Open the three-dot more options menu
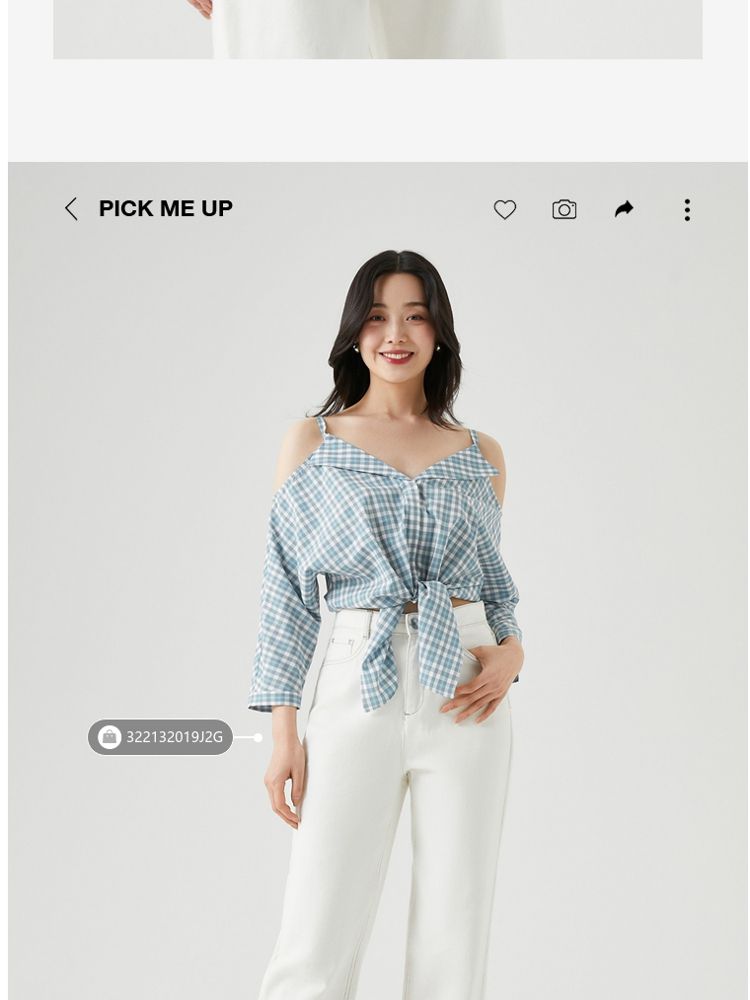Viewport: 750px width, 1000px height. [x=687, y=209]
